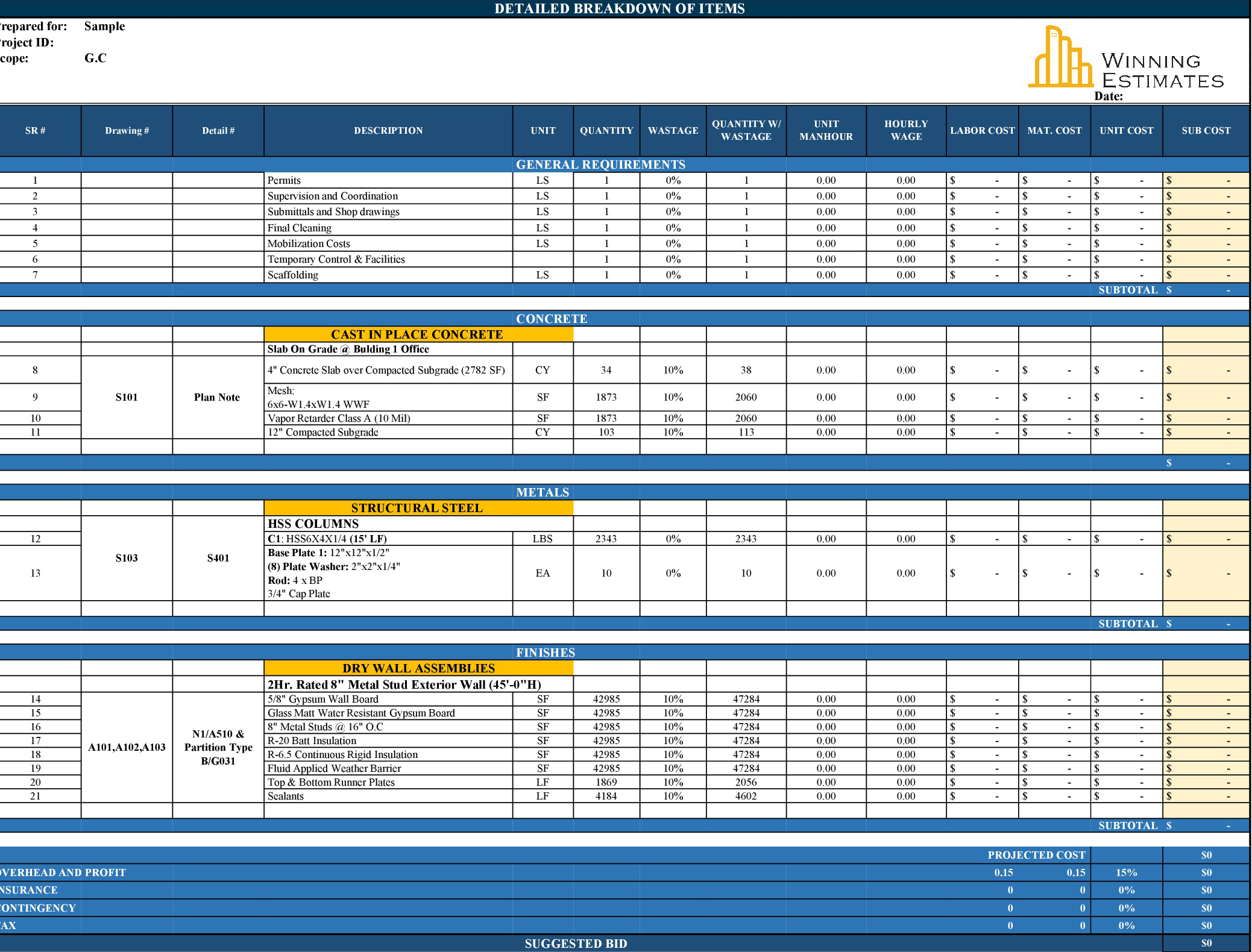The width and height of the screenshot is (1252, 952).
Task: Click the STRUCTURAL STEEL header band
Action: 418,507
